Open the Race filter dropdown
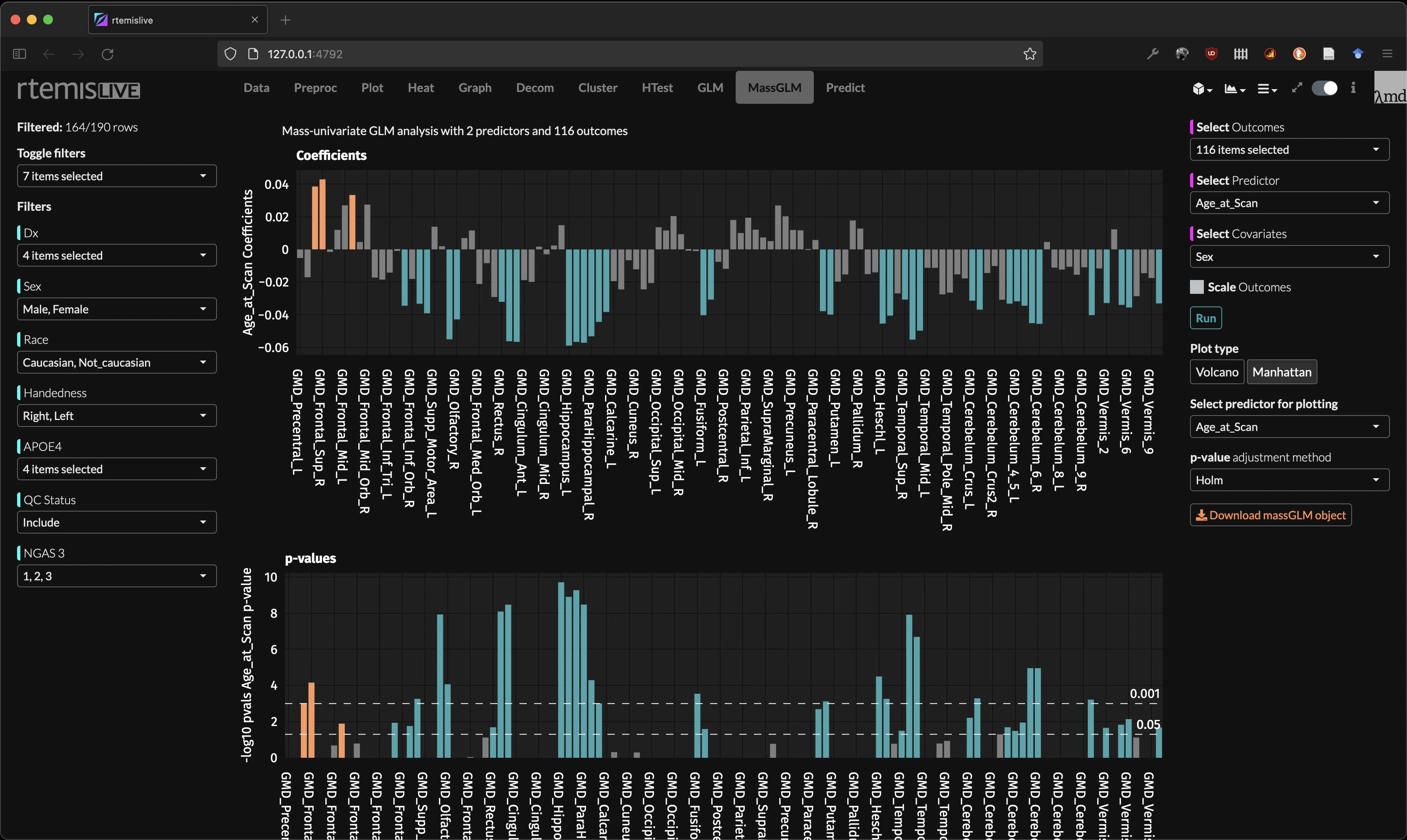 pos(116,362)
